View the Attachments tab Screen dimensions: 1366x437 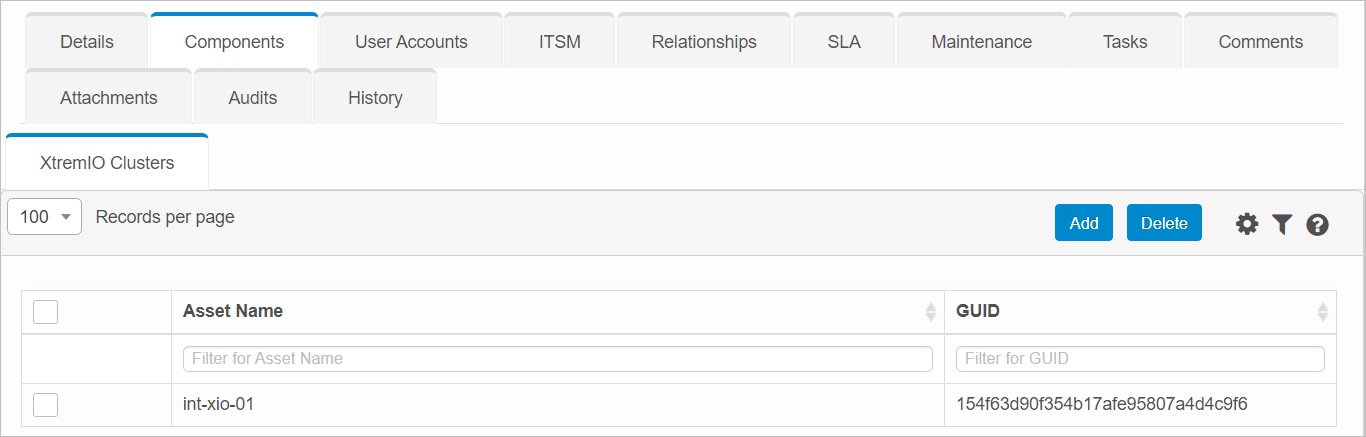pyautogui.click(x=109, y=98)
